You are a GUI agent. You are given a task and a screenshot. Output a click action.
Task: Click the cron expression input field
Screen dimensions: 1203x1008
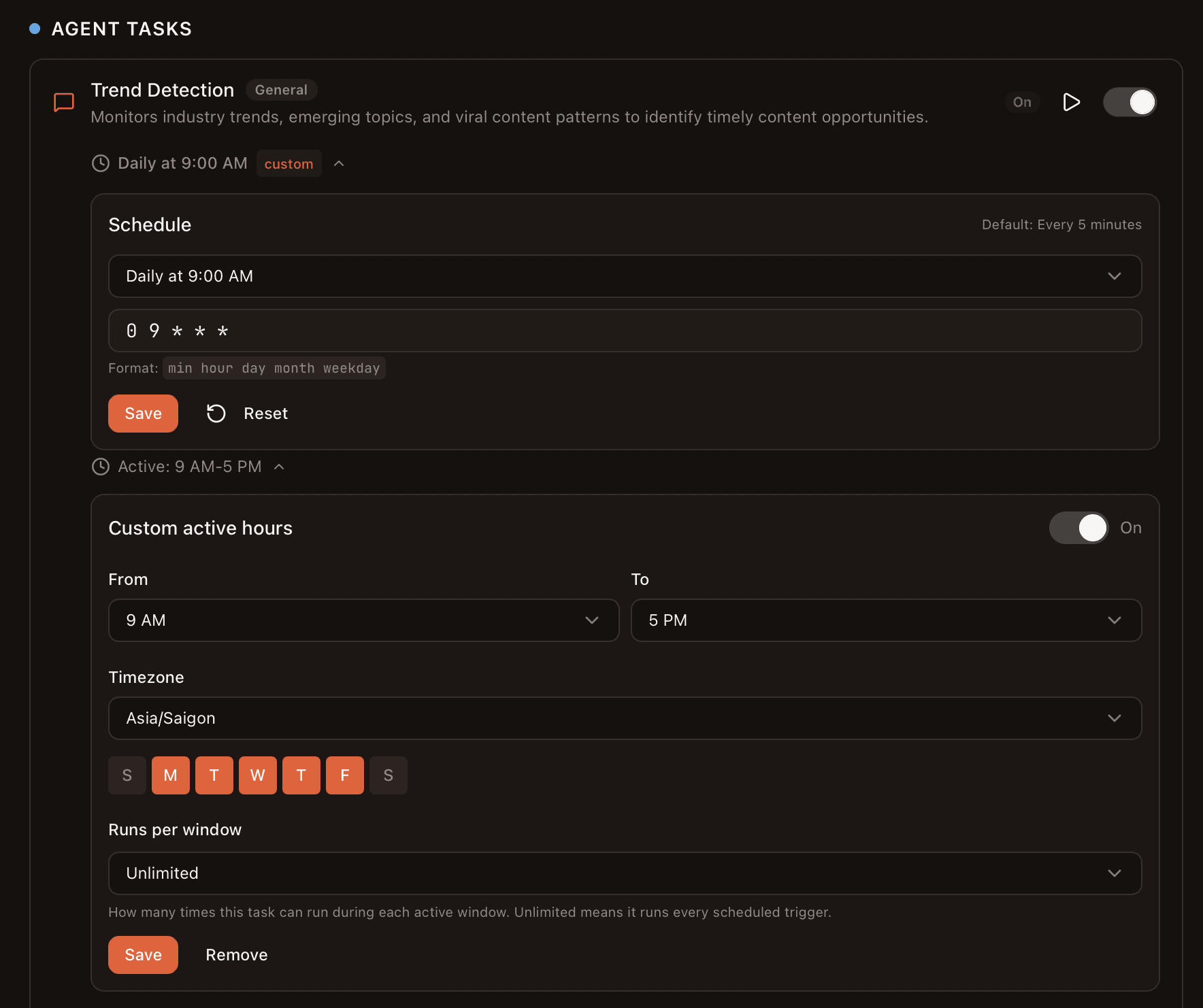click(625, 331)
